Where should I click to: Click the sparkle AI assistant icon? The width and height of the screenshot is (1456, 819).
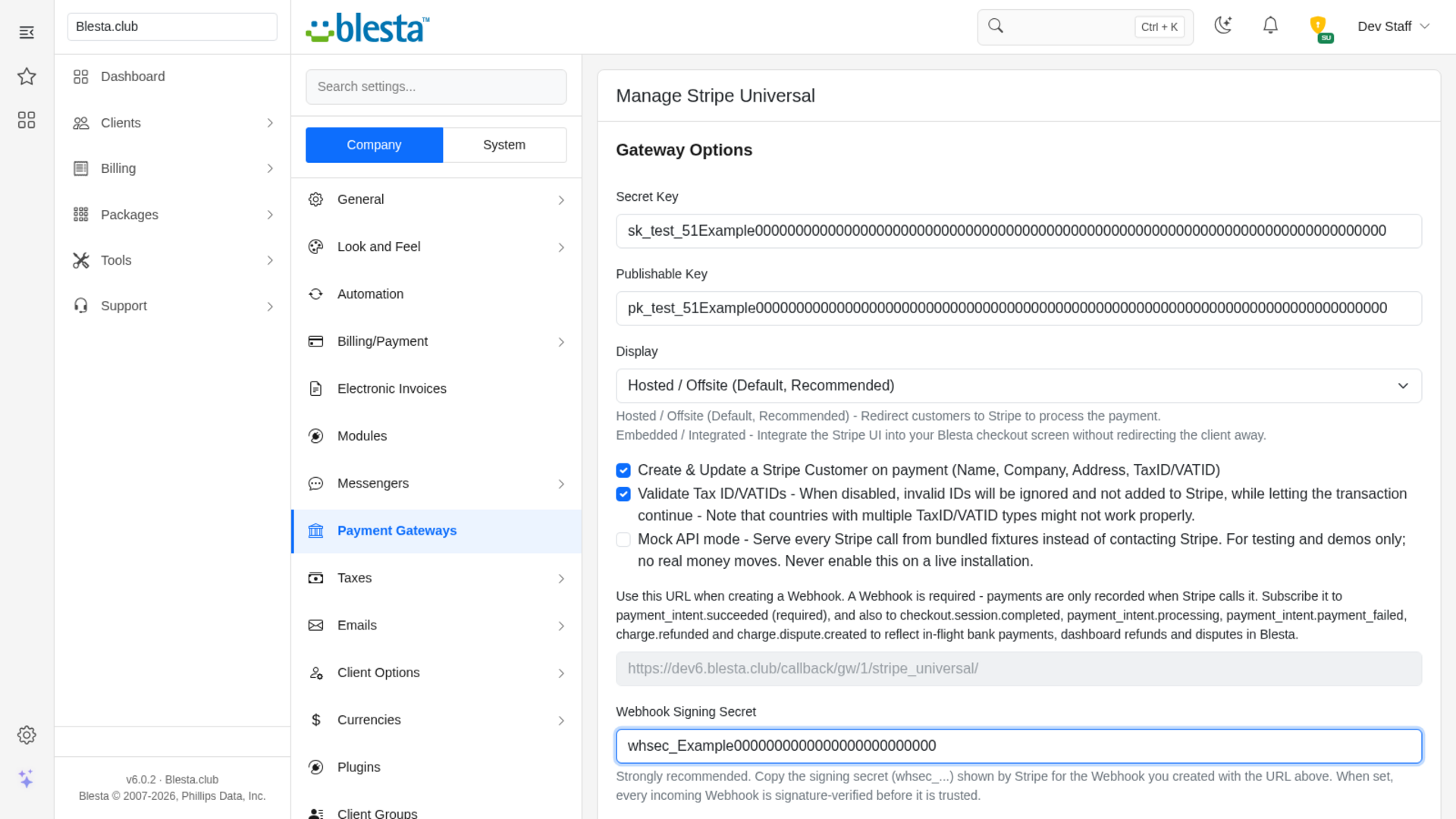[27, 779]
